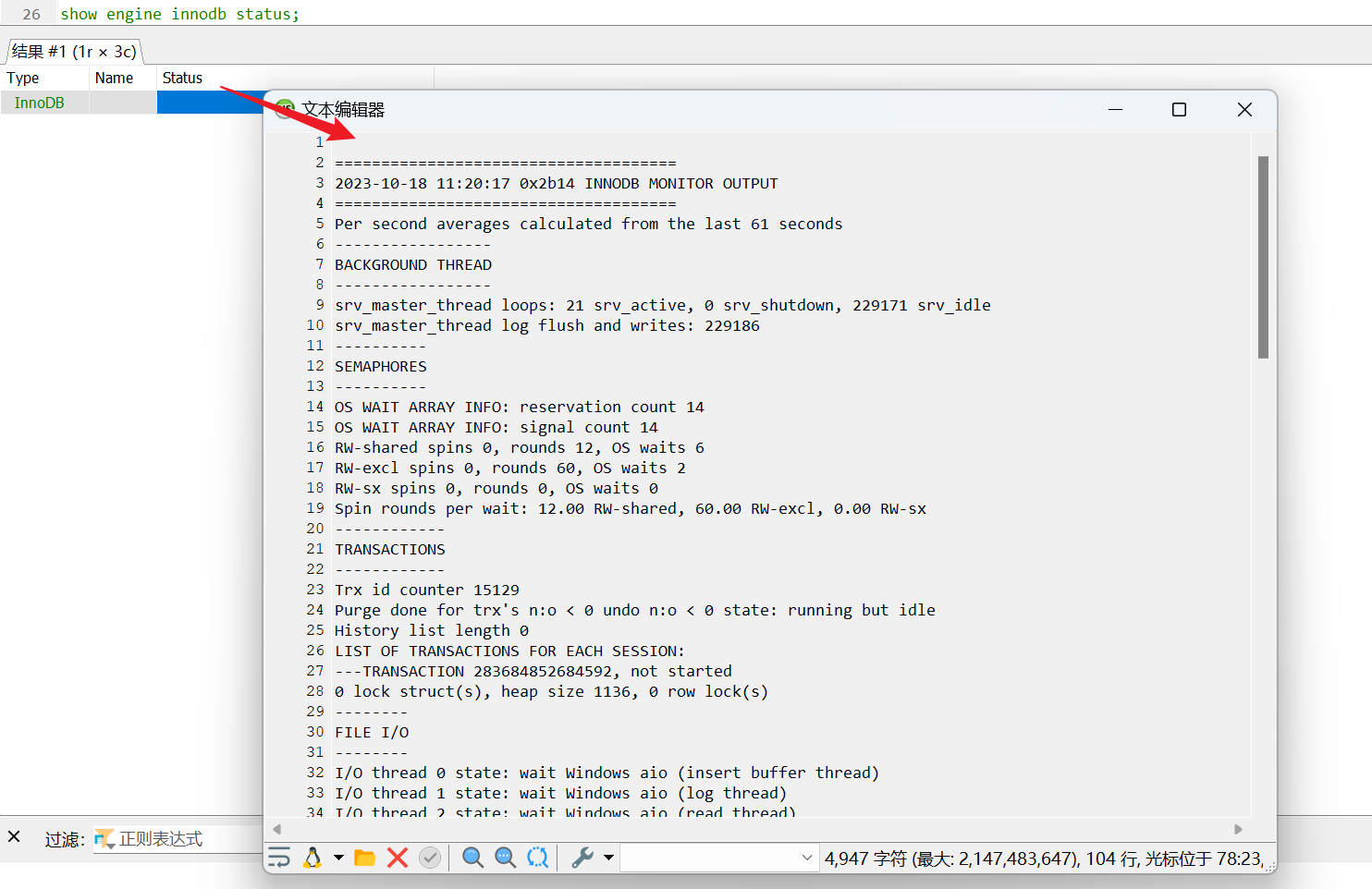Click the wrench tools icon
Viewport: 1372px width, 889px height.
pos(582,858)
